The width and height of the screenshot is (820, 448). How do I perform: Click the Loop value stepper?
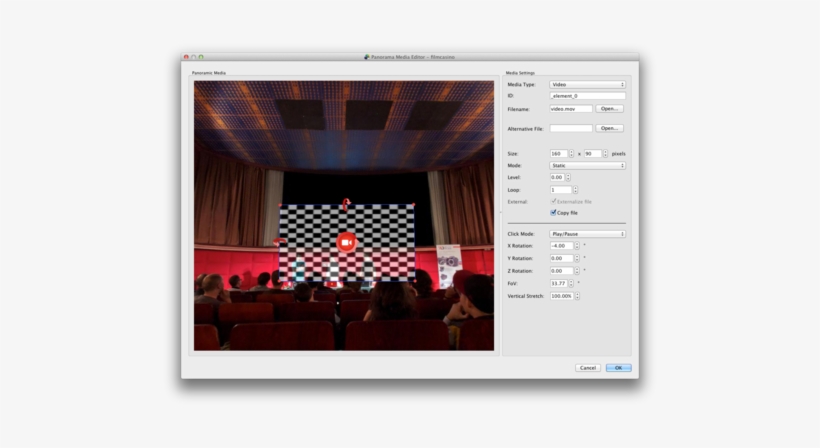pyautogui.click(x=575, y=190)
